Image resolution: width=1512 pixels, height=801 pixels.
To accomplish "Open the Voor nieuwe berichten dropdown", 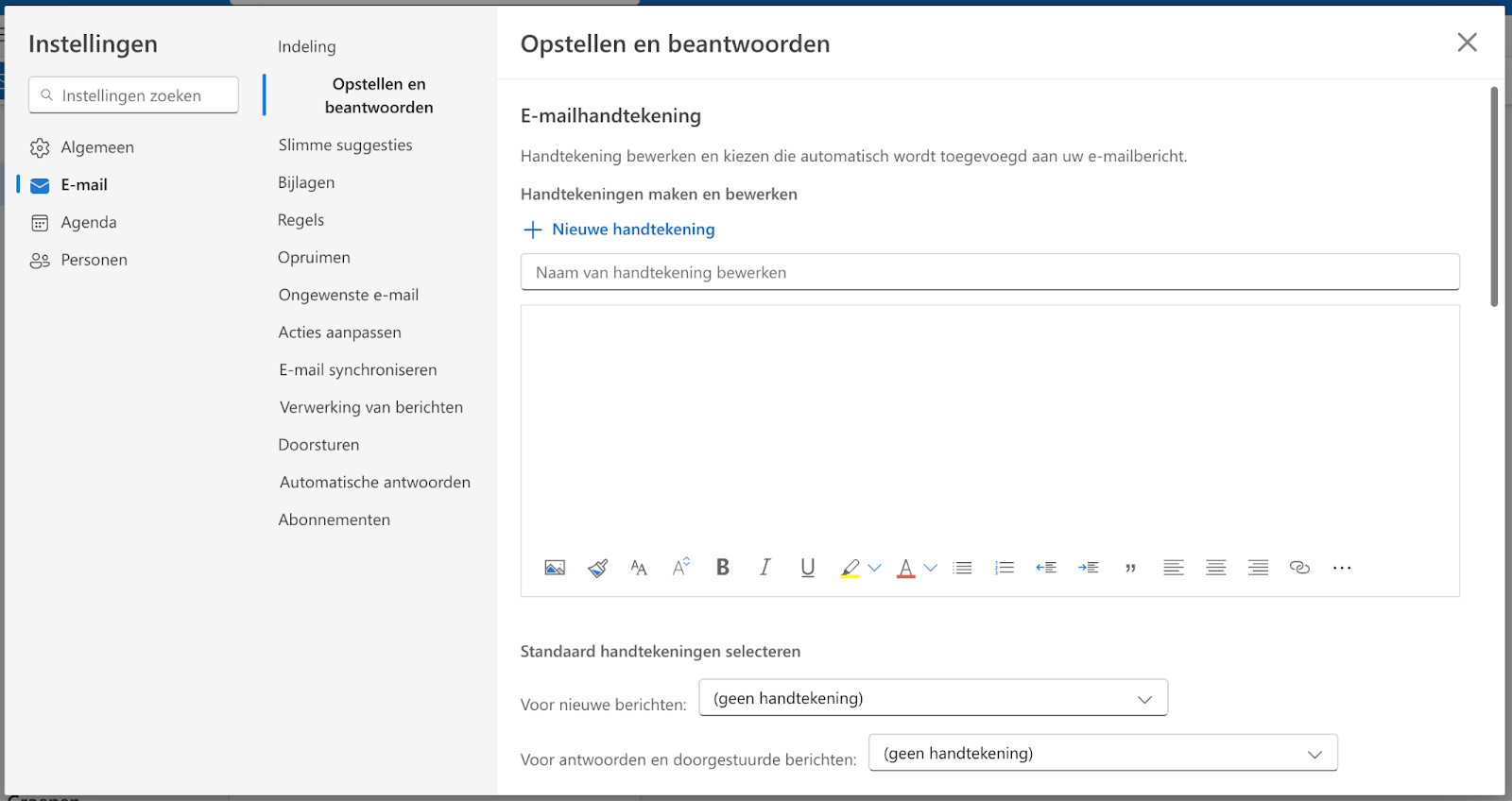I will click(933, 698).
